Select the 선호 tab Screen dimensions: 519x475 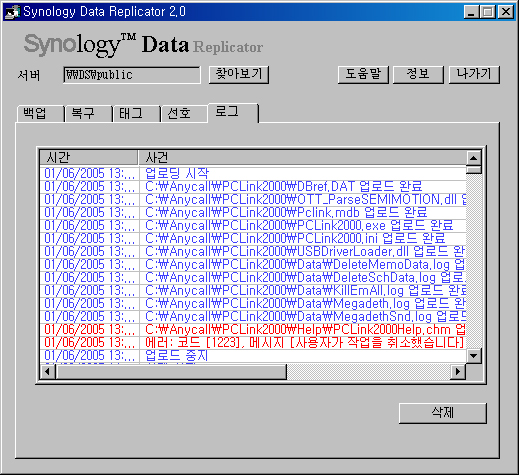coord(184,114)
